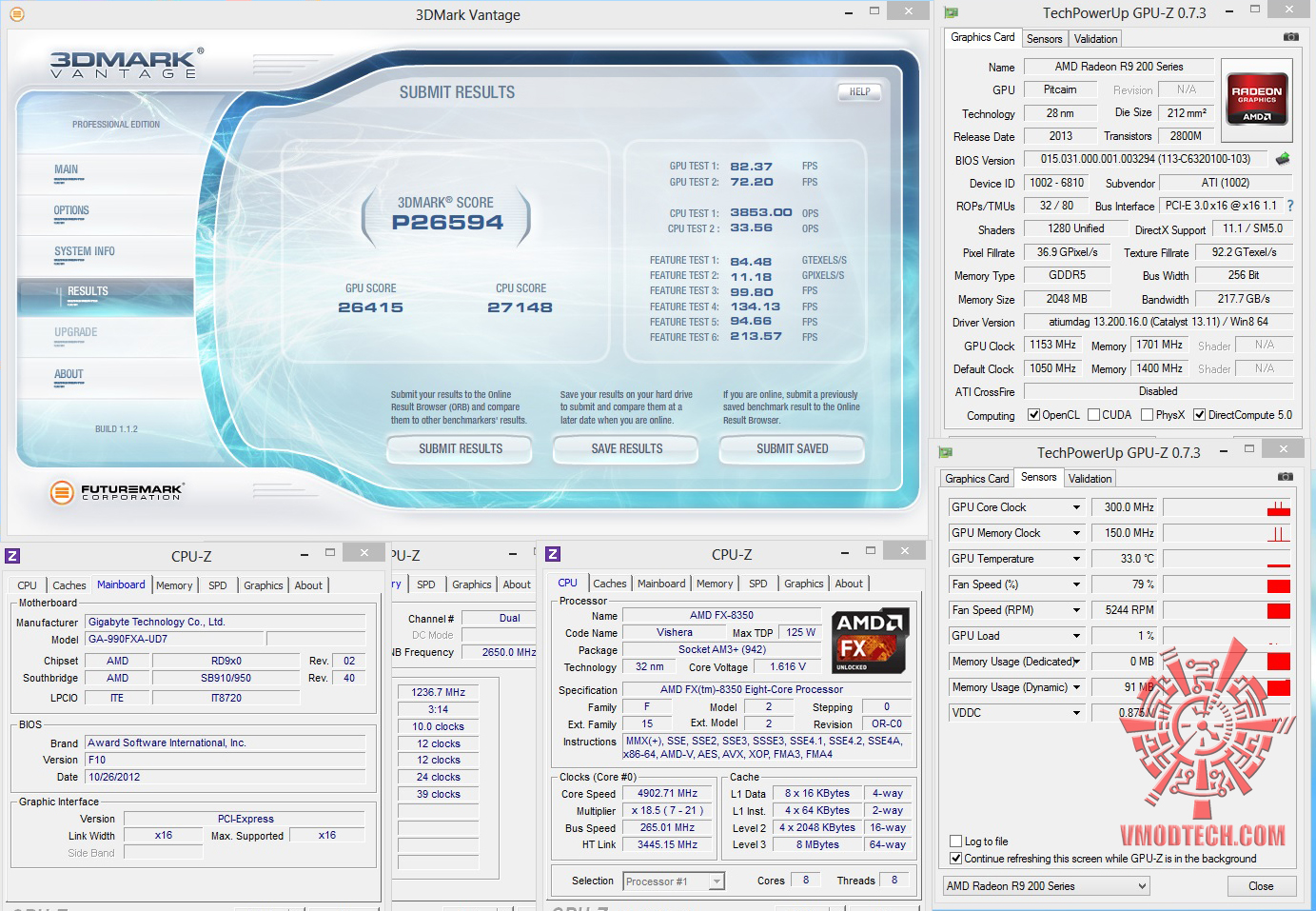Open the Mainboard tab in the processor CPU-Z window
Screen dimensions: 1316x911
click(x=661, y=584)
